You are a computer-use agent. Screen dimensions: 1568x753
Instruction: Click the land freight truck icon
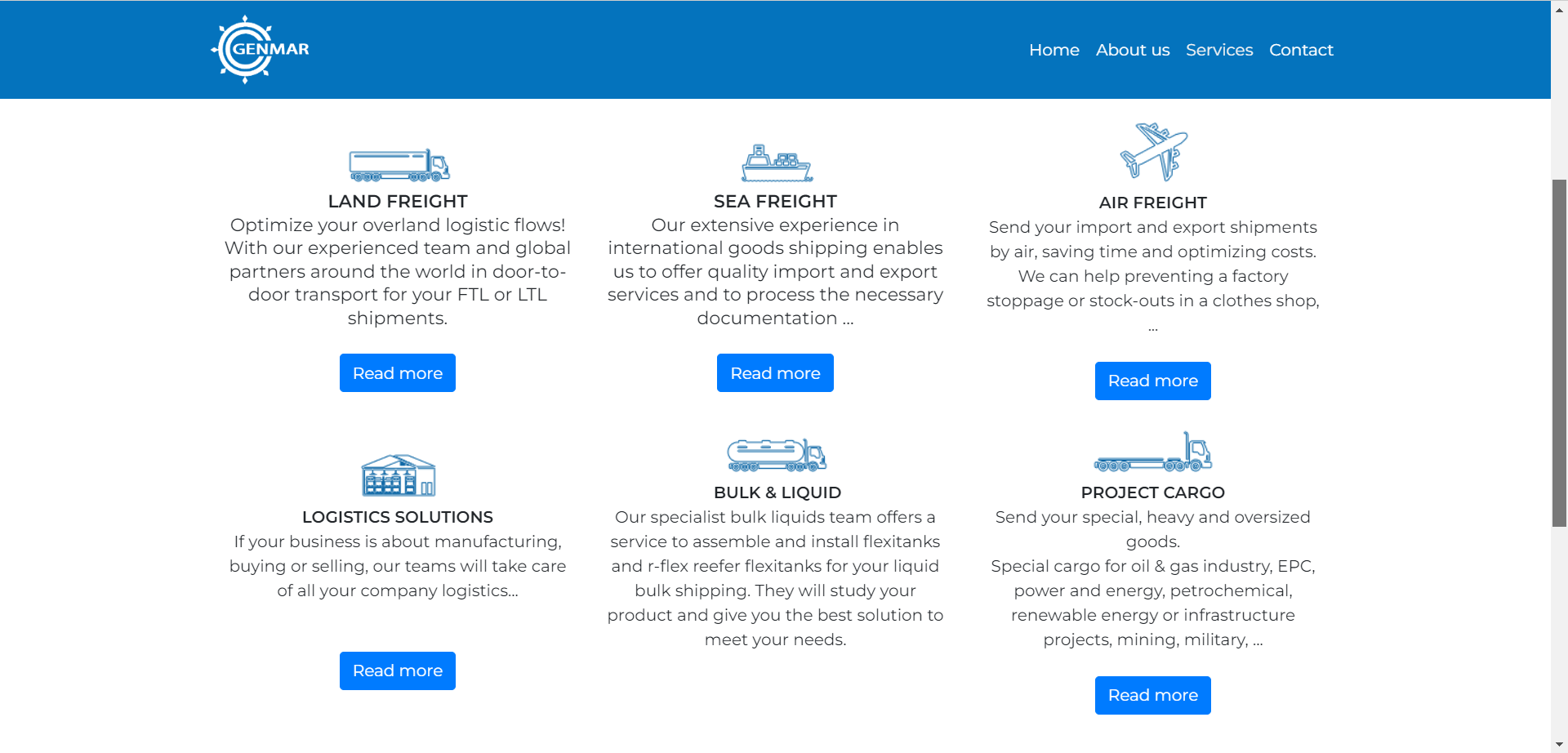point(399,165)
